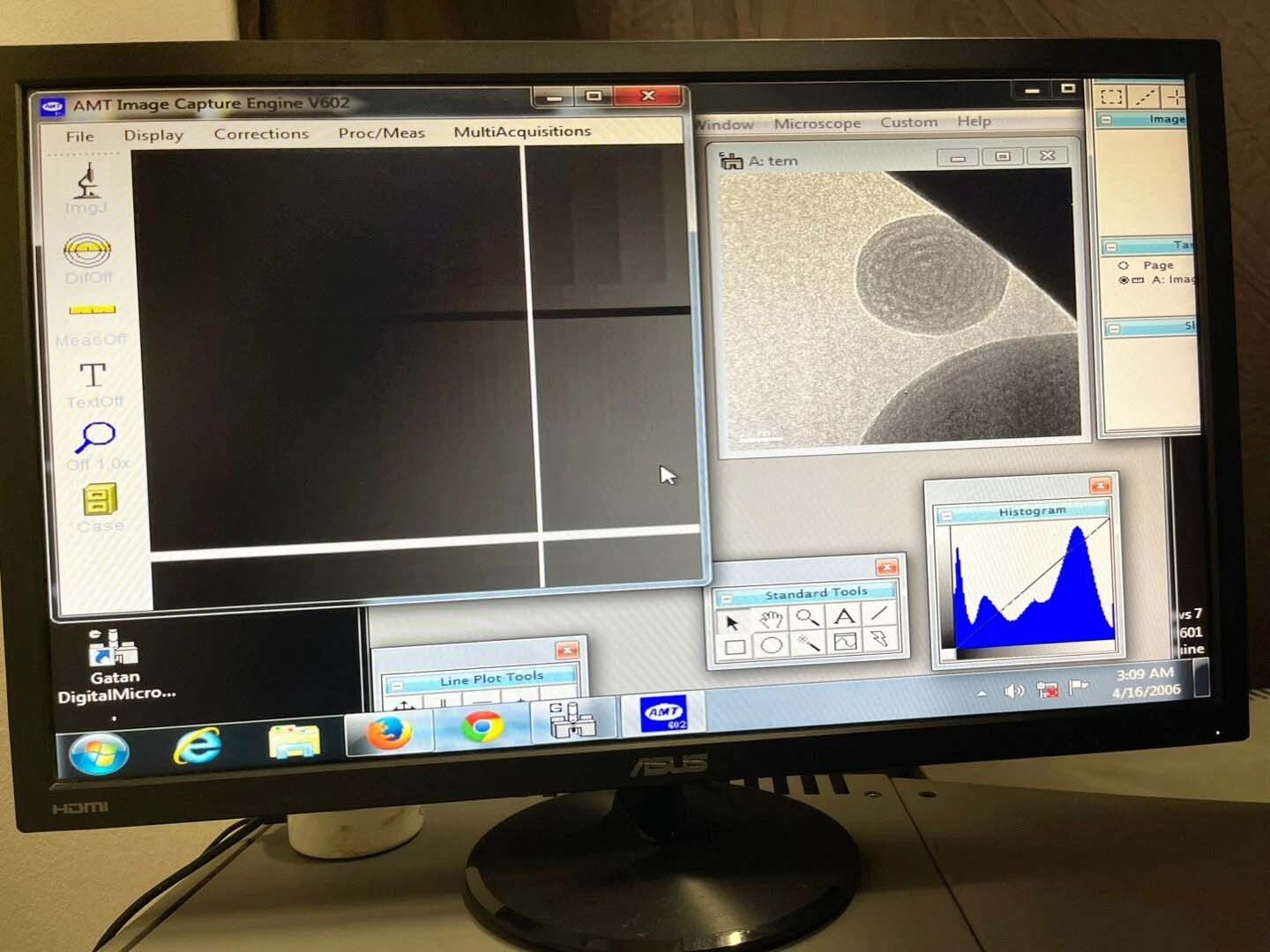Close the Histogram floating window

[1100, 486]
